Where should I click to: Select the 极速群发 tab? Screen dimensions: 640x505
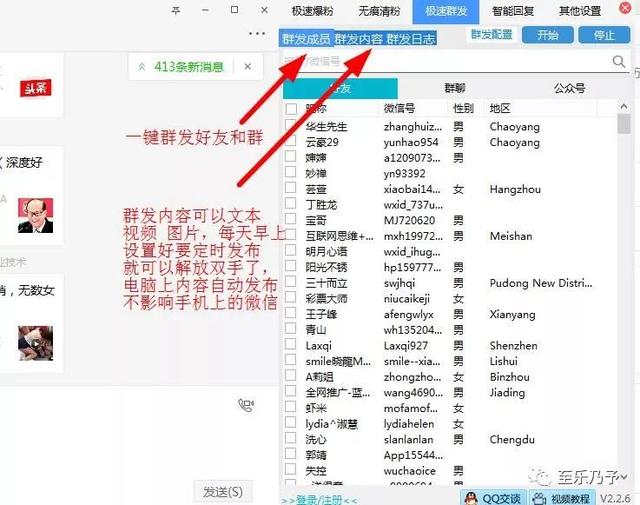coord(446,11)
